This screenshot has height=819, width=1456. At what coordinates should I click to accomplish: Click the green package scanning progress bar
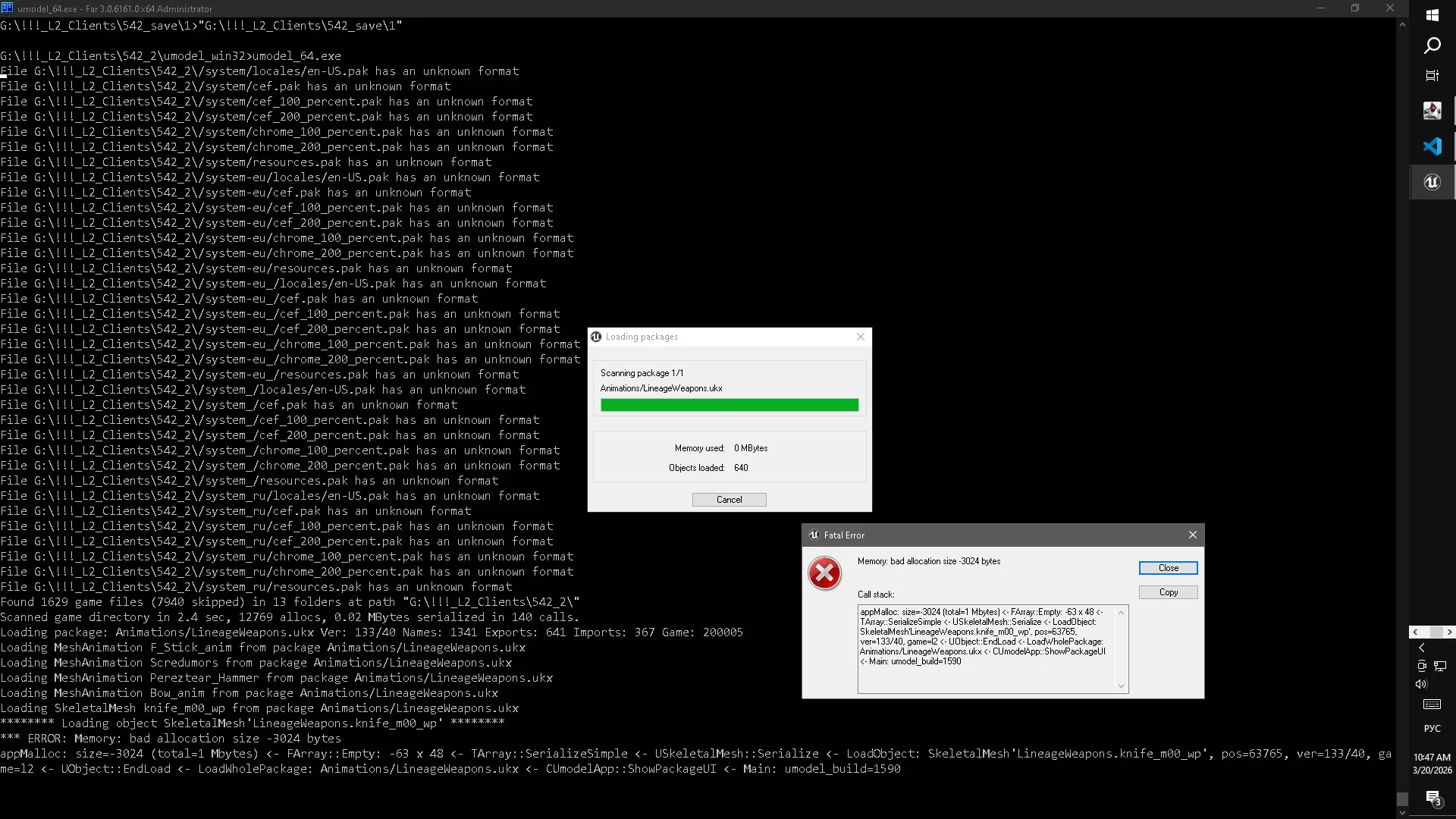(x=729, y=405)
